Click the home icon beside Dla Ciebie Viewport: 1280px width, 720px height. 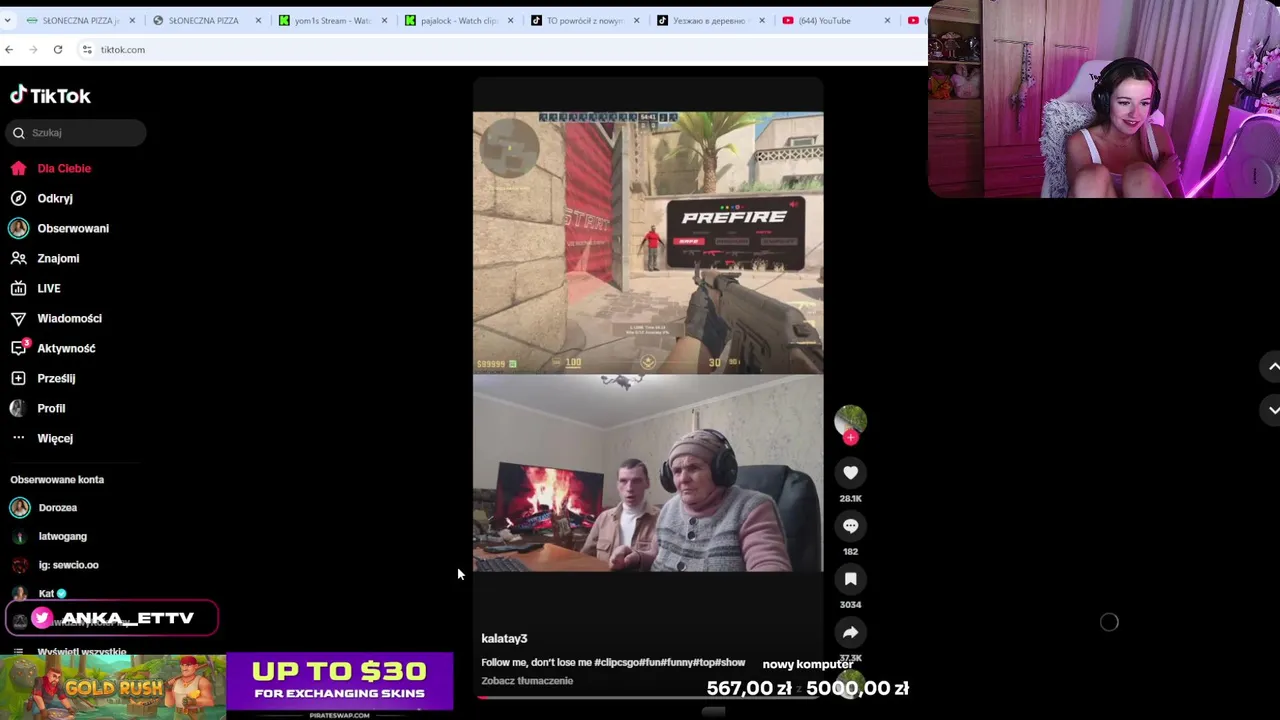pos(18,168)
